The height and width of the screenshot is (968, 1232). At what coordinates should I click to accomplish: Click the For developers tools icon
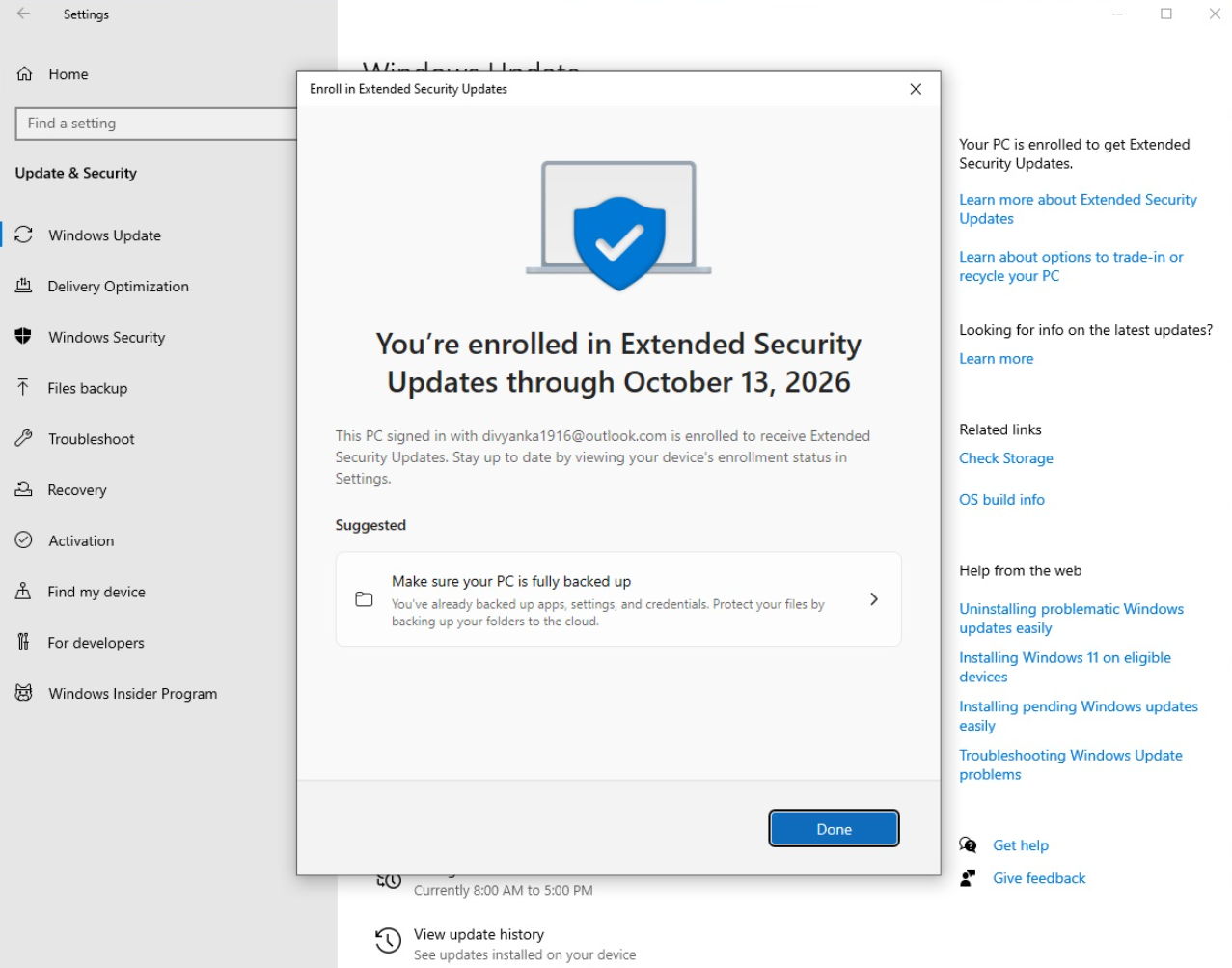[24, 642]
